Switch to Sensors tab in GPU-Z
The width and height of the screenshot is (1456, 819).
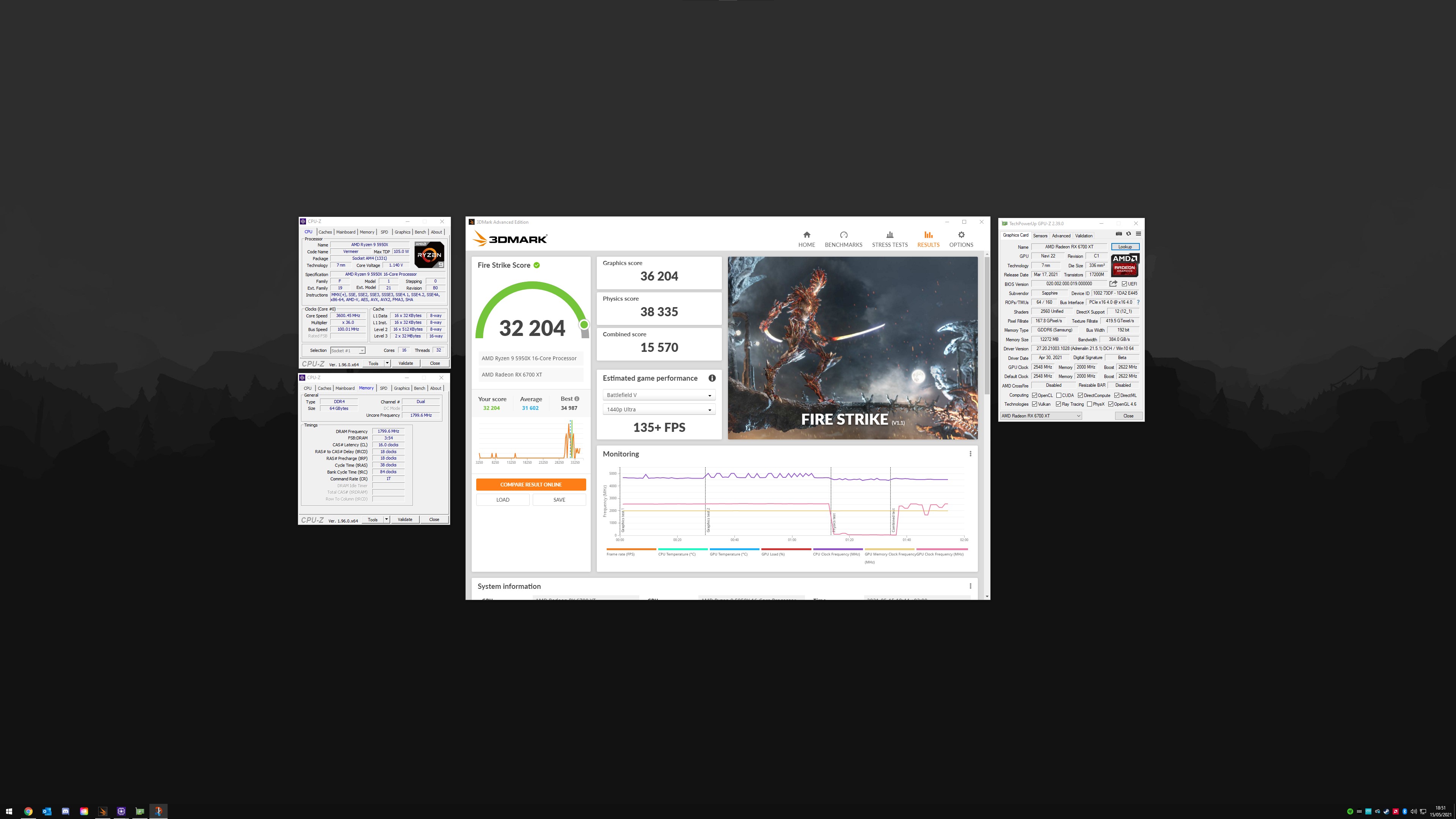[x=1040, y=235]
